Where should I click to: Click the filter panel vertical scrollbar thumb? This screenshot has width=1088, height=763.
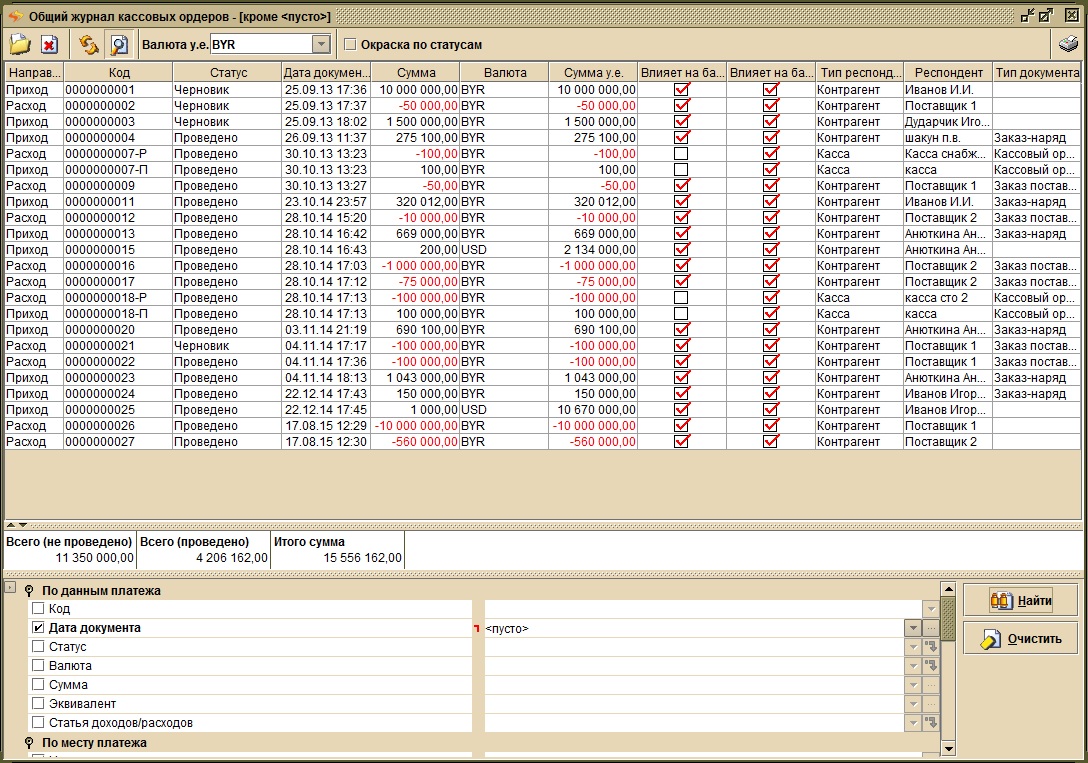pyautogui.click(x=948, y=617)
